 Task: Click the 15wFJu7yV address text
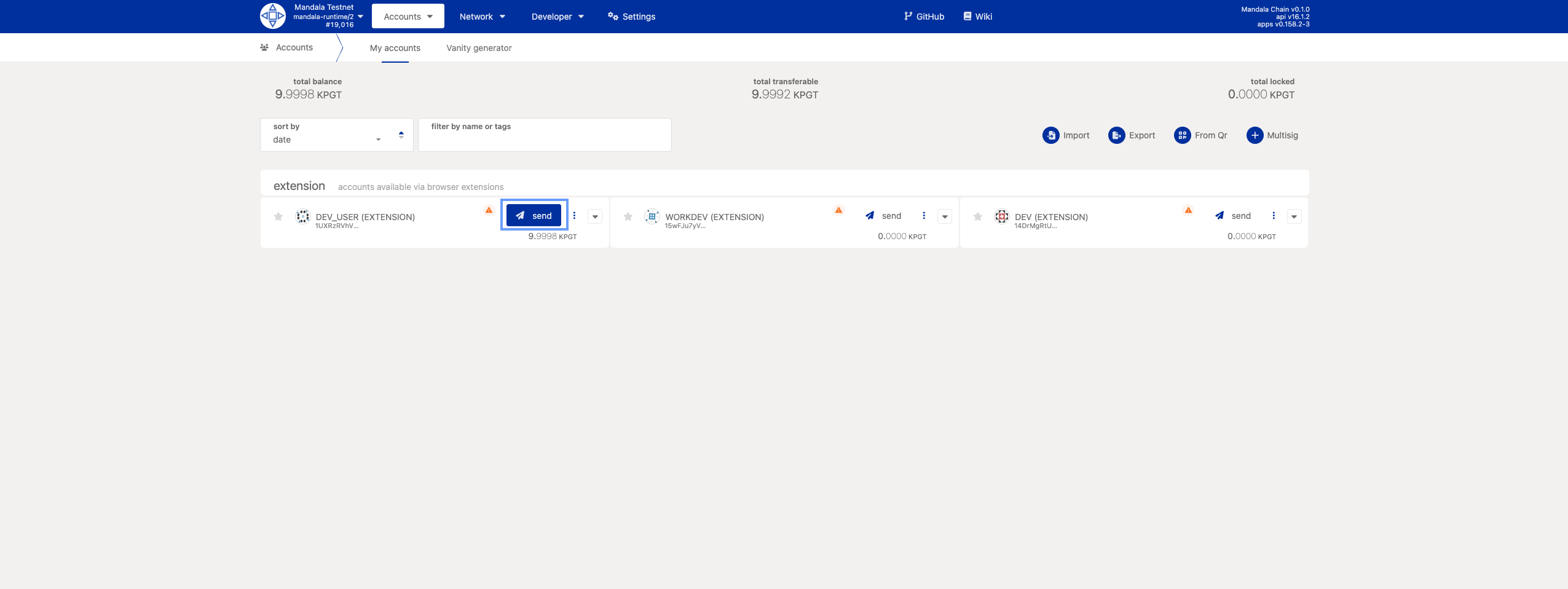click(685, 226)
